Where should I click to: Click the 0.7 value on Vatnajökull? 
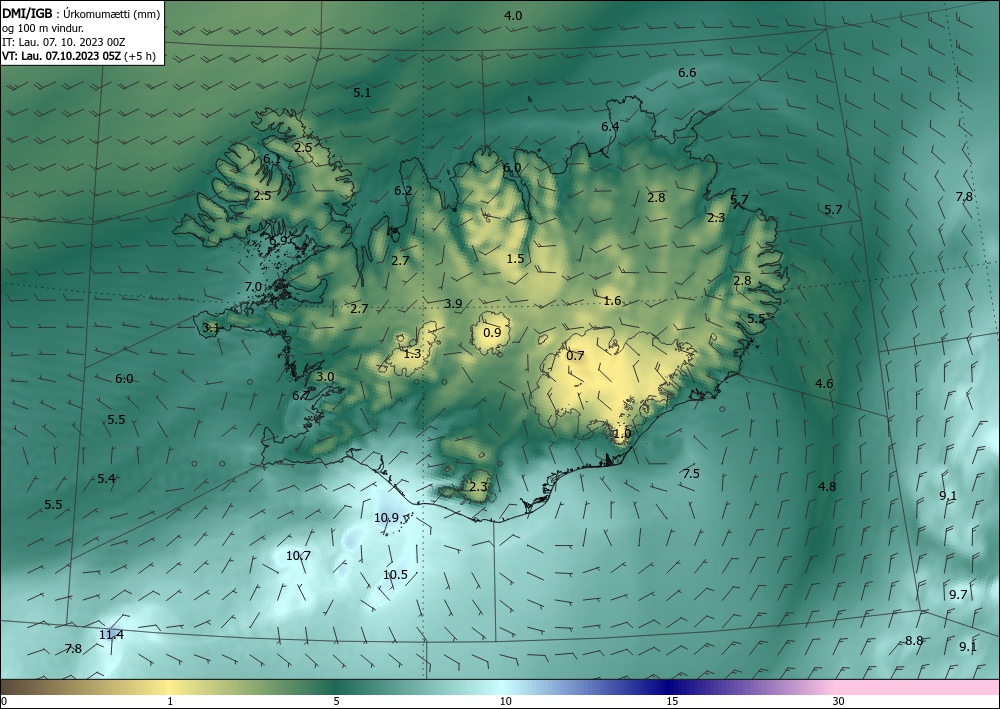point(575,356)
